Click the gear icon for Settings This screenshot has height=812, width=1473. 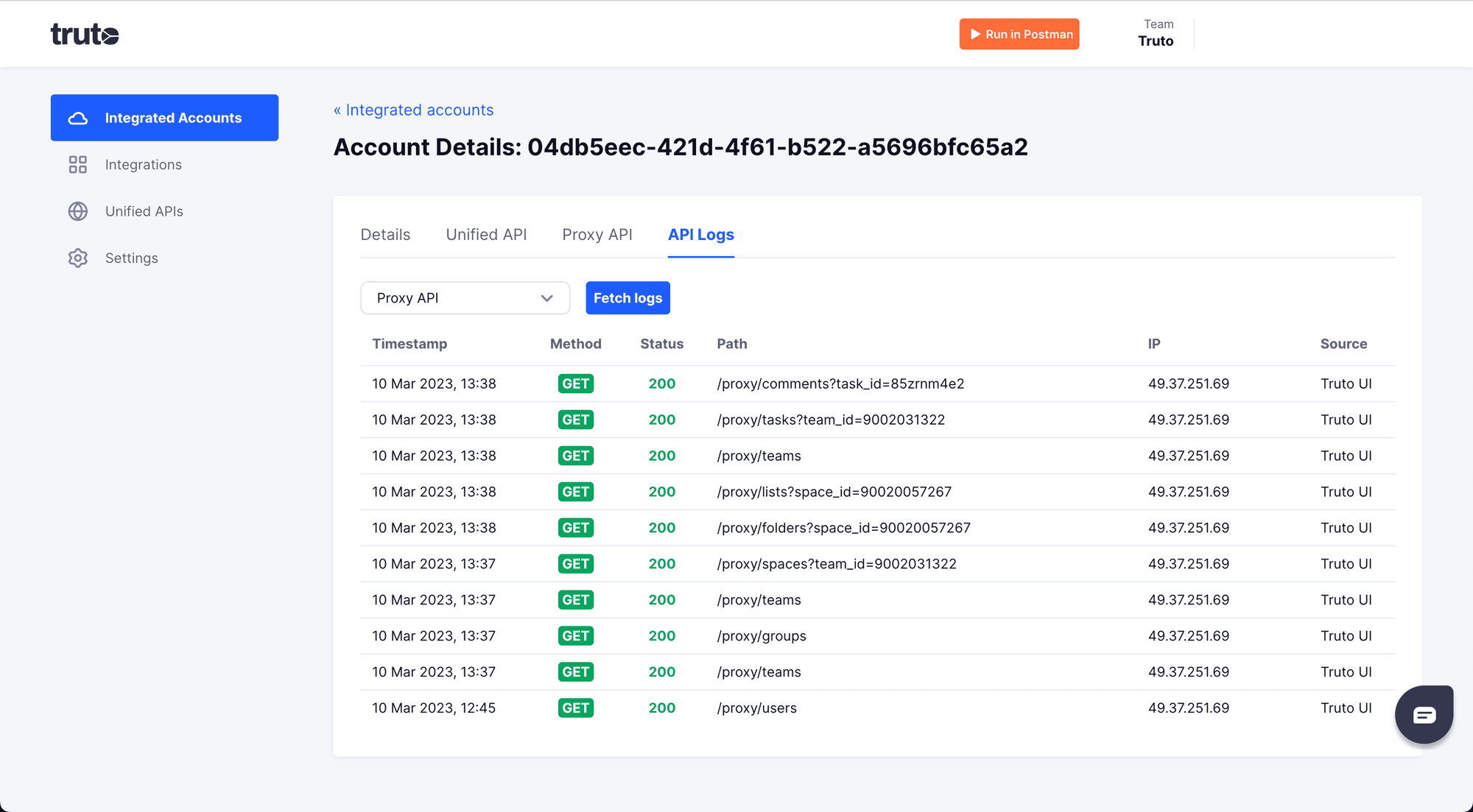77,258
